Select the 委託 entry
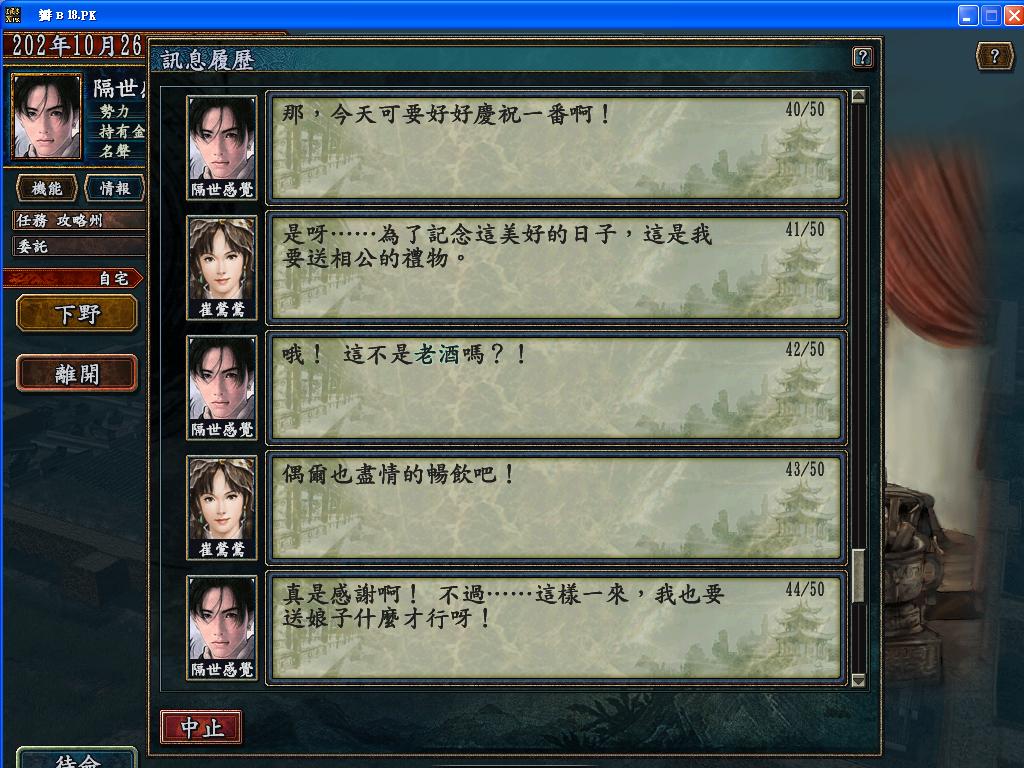 click(78, 246)
